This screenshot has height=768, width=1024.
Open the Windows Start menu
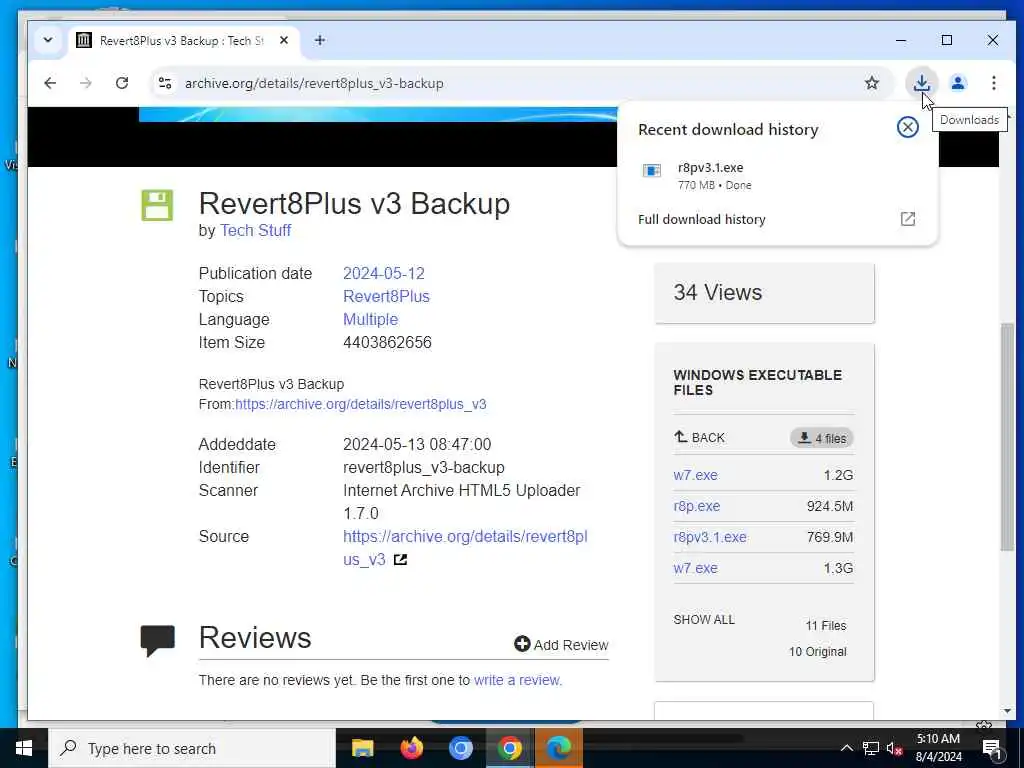click(24, 748)
